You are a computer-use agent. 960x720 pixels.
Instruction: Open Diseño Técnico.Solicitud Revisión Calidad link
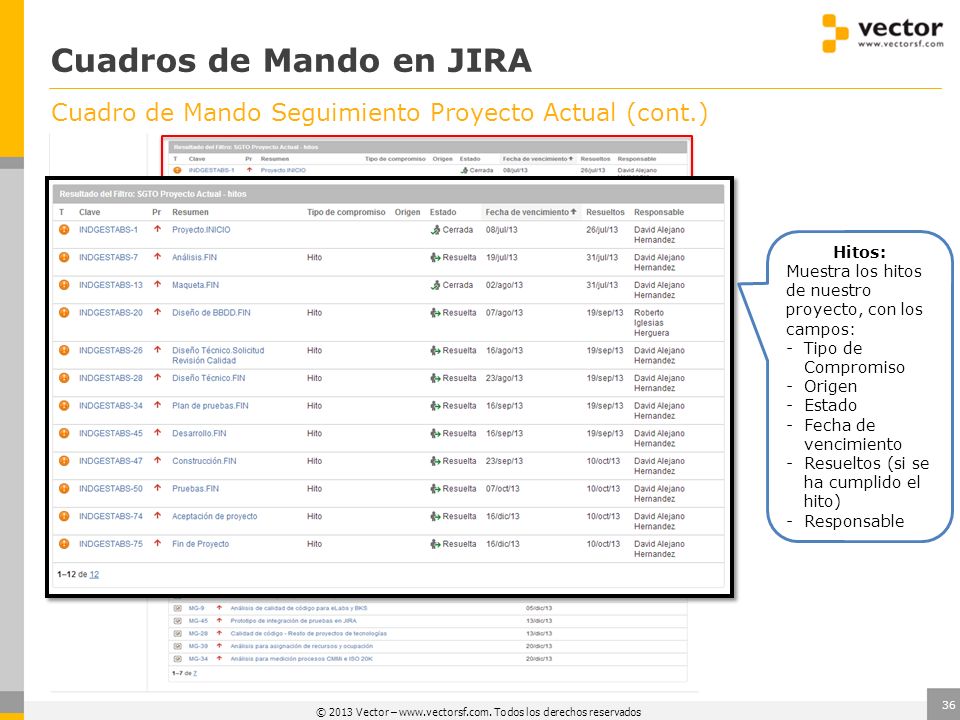pos(218,355)
